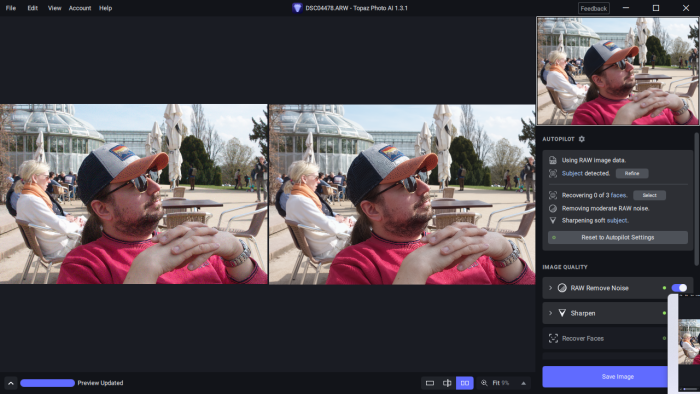This screenshot has height=394, width=700.
Task: Click the Recover Faces label
Action: point(583,338)
